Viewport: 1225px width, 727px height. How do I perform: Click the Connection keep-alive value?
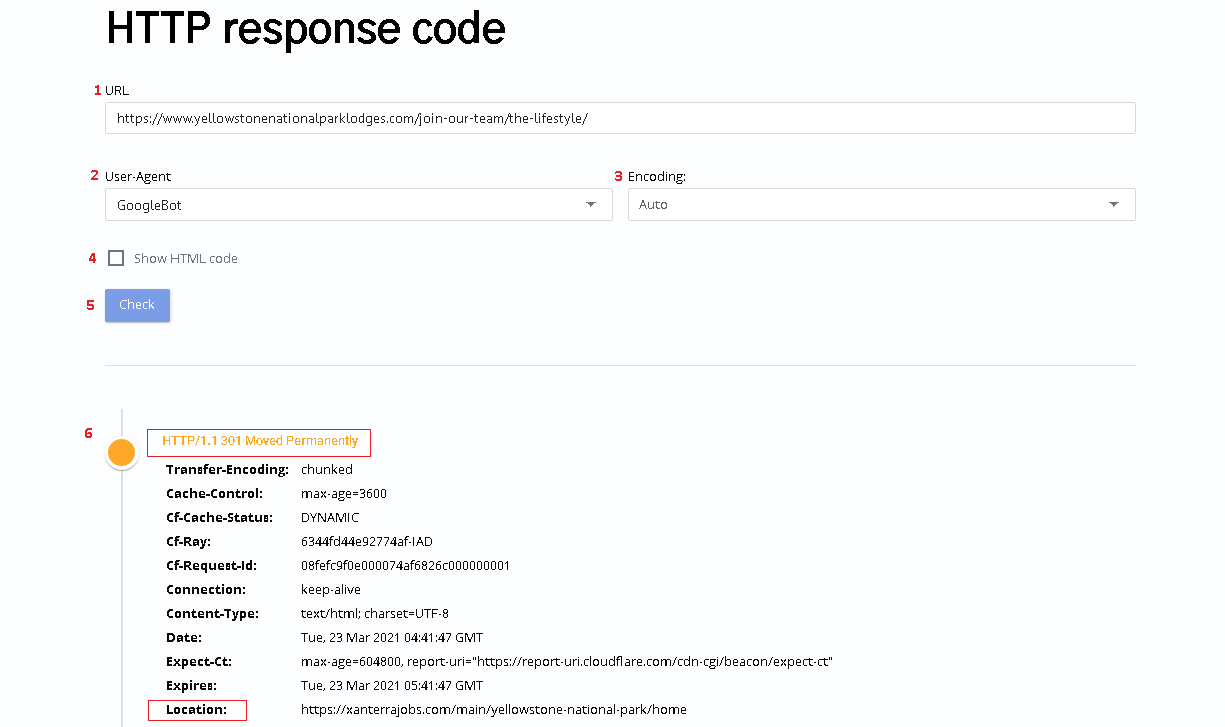pyautogui.click(x=330, y=590)
